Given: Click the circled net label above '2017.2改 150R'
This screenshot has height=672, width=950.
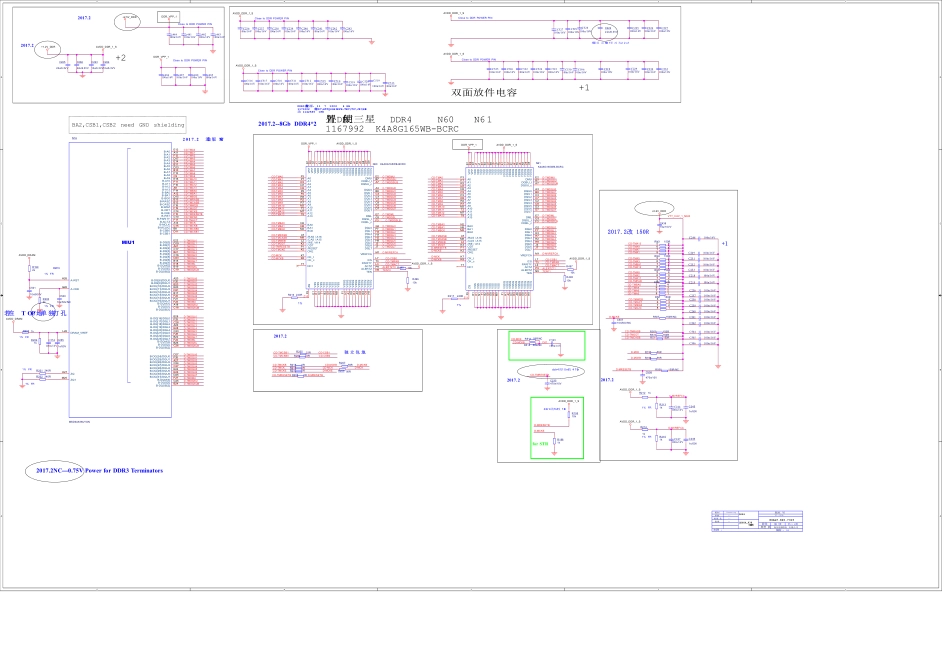Looking at the screenshot, I should (x=660, y=212).
